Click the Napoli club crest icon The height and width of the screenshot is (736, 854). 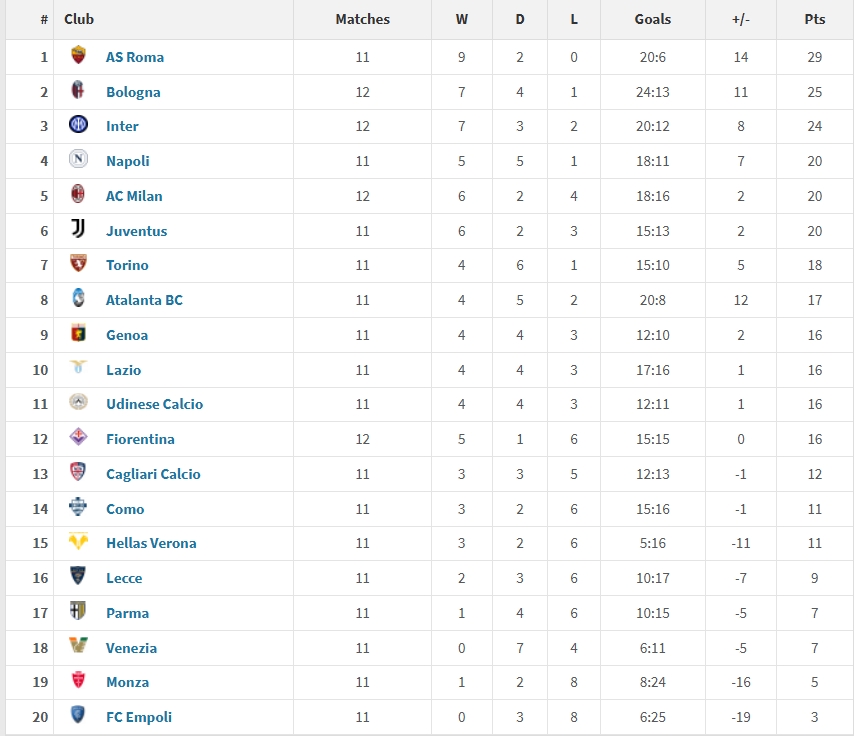click(x=78, y=160)
